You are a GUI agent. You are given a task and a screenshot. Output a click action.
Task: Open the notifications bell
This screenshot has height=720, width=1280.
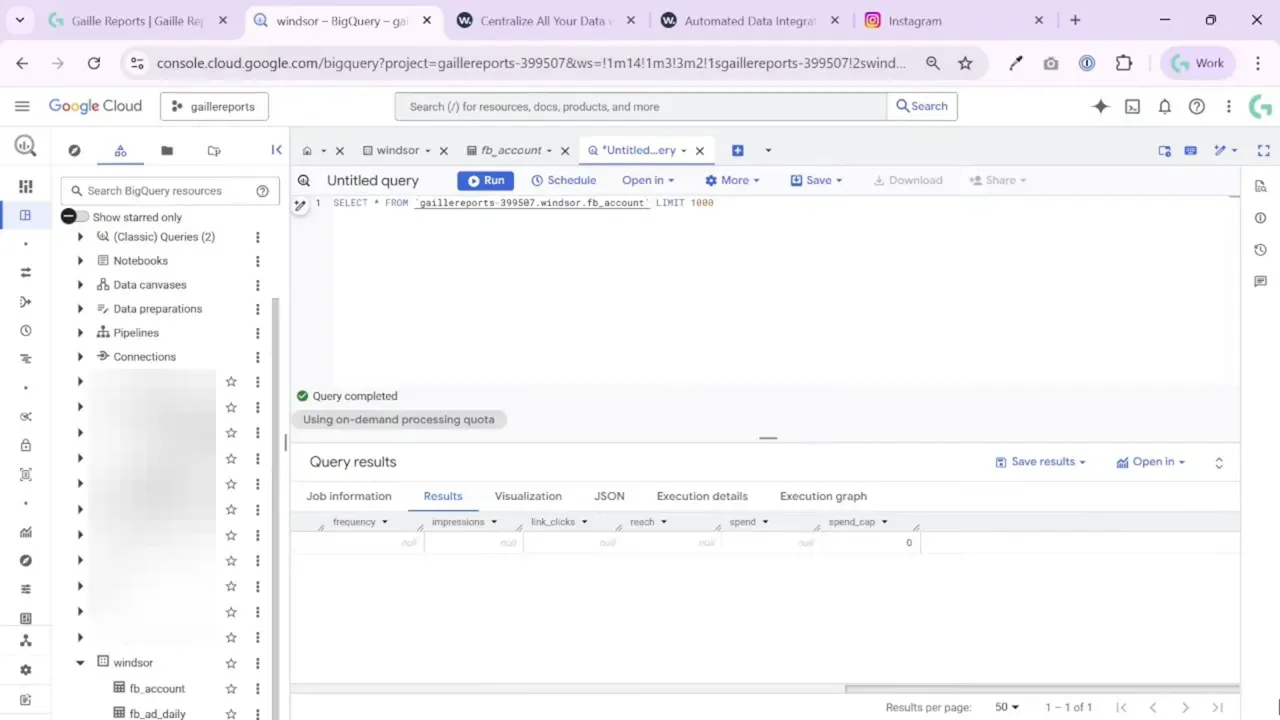(1164, 106)
